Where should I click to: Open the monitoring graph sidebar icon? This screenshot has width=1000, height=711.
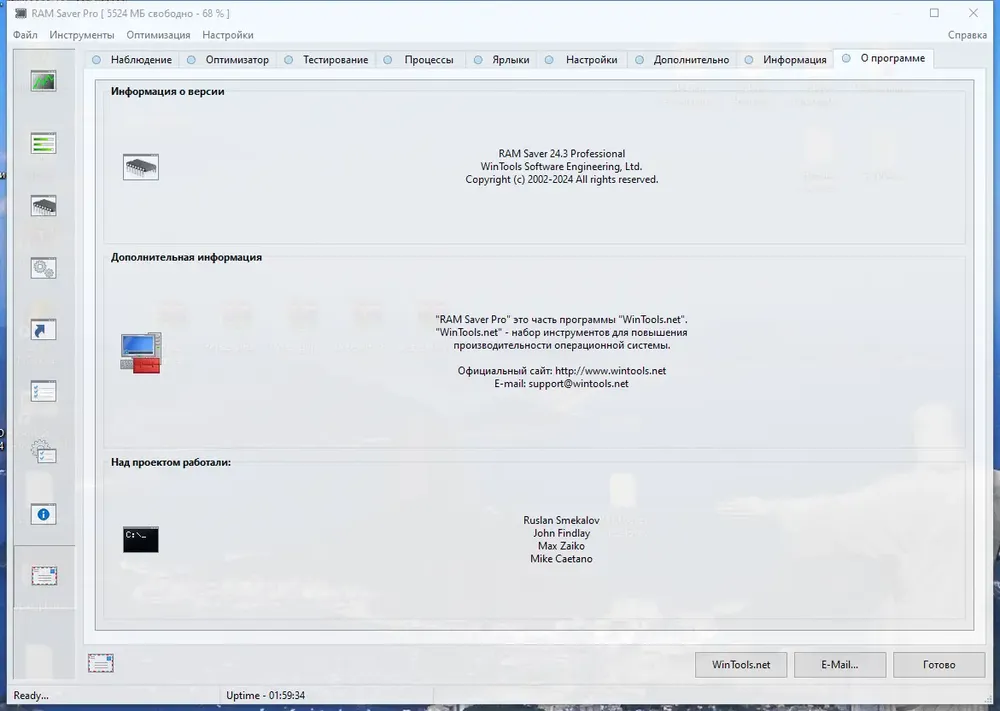click(43, 81)
